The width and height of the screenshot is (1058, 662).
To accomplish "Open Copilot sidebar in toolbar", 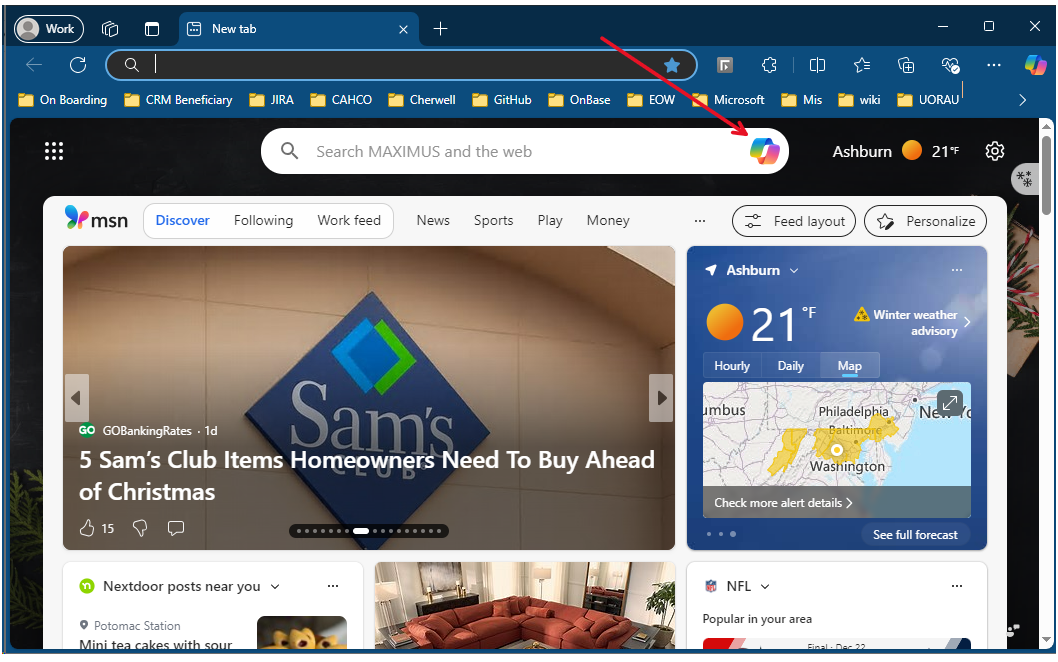I will 1035,65.
